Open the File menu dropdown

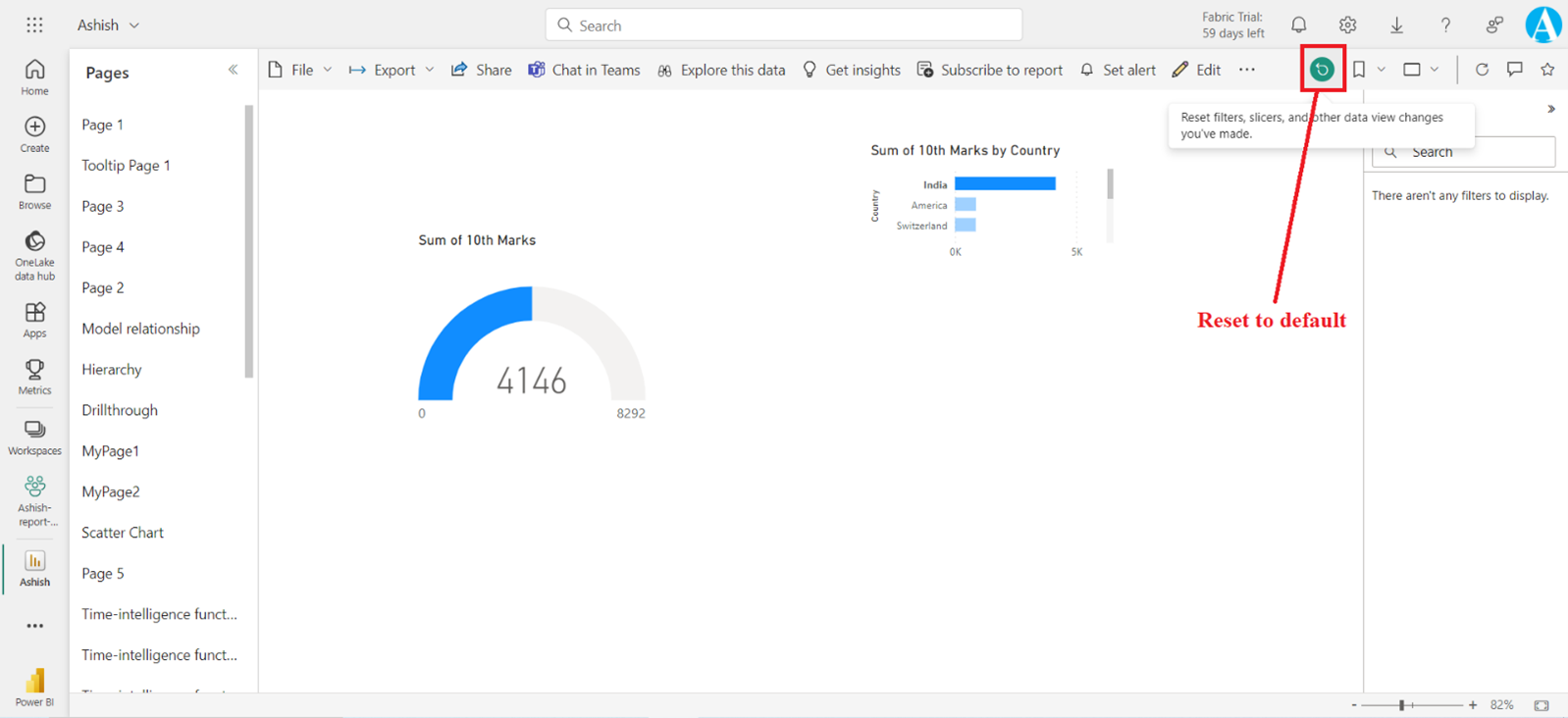(x=300, y=70)
